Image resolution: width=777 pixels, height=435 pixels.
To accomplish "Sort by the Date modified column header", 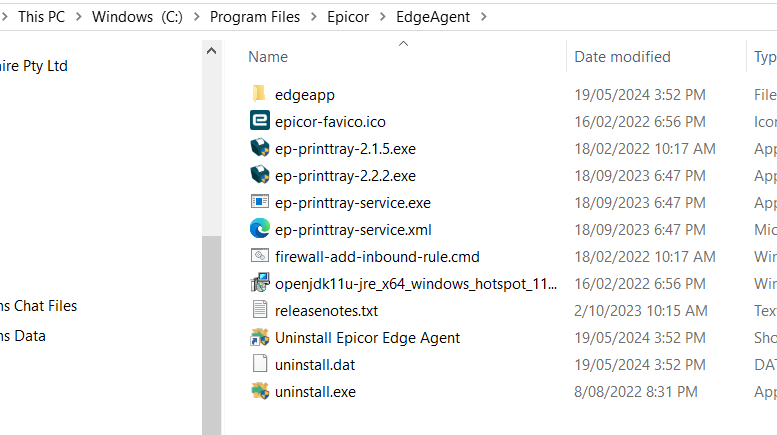I will (x=622, y=57).
